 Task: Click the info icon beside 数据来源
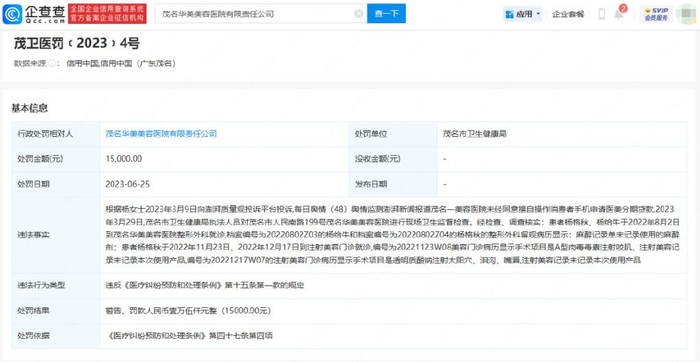52,63
